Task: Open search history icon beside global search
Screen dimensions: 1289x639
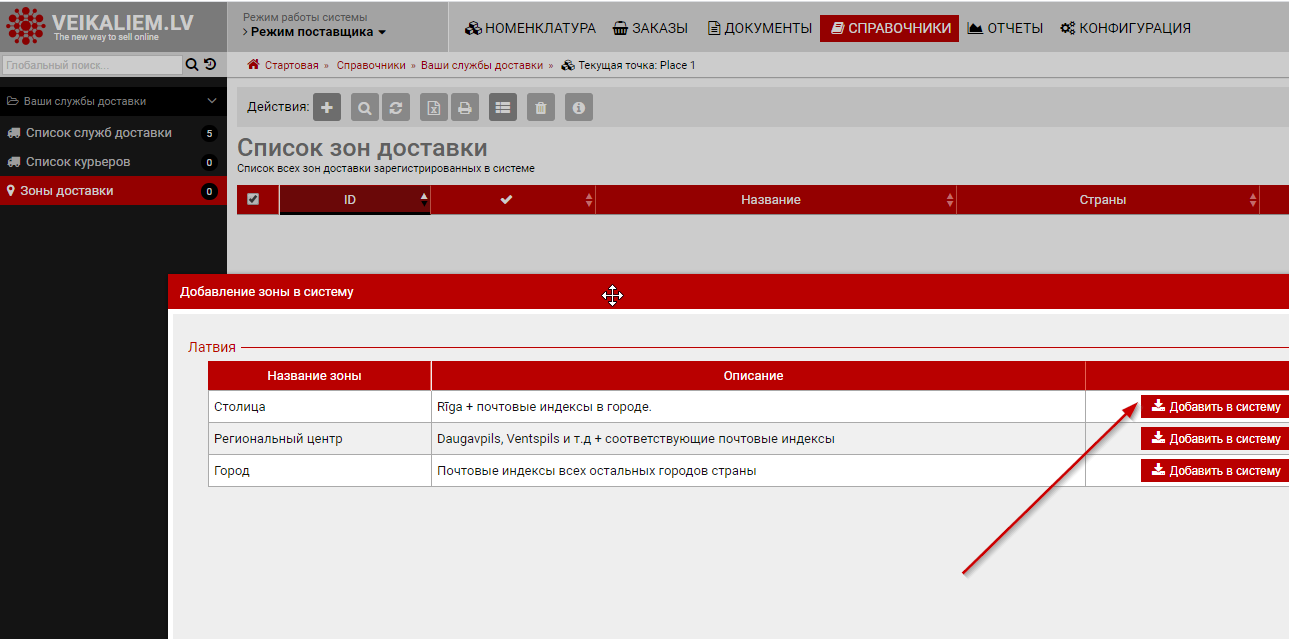Action: tap(210, 65)
